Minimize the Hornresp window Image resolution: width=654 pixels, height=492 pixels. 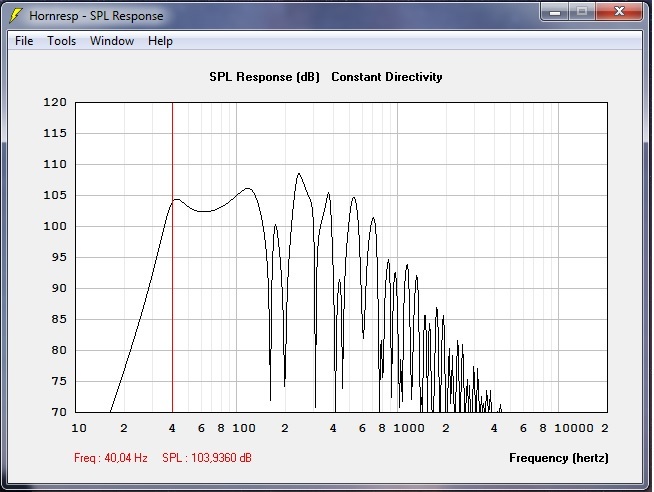tap(555, 12)
